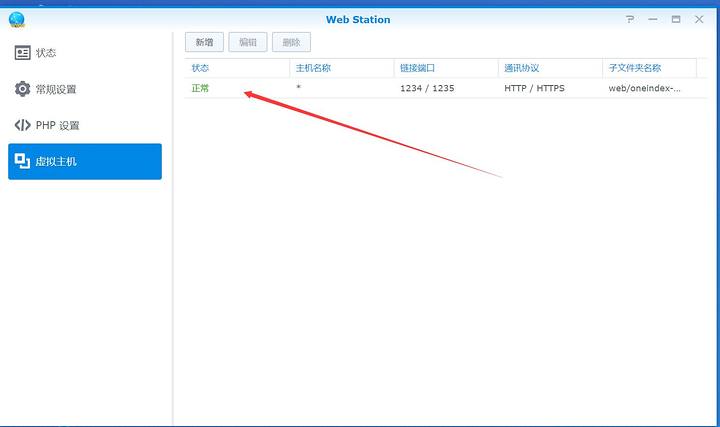The height and width of the screenshot is (427, 720).
Task: Click the 编辑 button
Action: pyautogui.click(x=248, y=42)
